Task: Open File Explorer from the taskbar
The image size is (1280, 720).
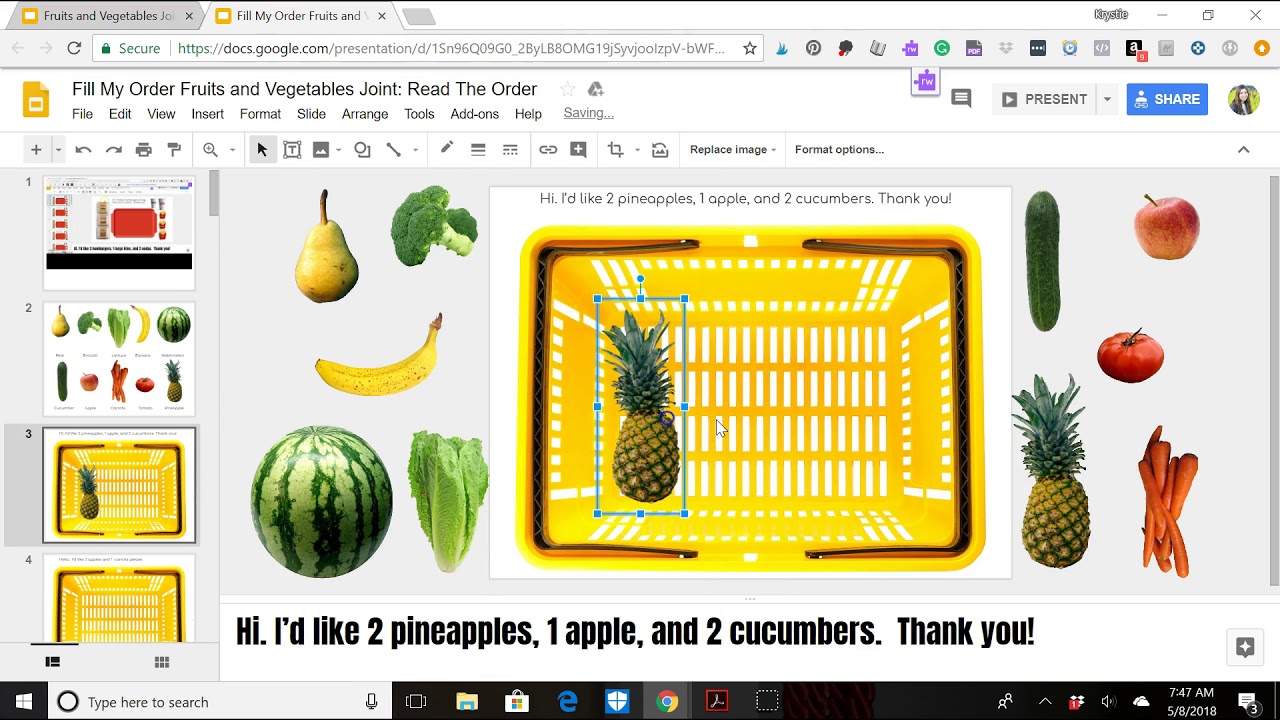Action: [x=467, y=701]
